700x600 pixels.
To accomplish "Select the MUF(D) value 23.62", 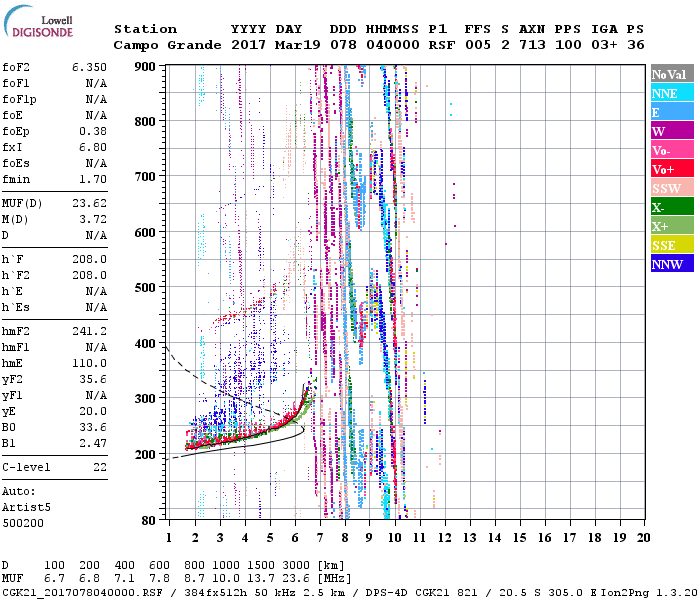I will click(x=89, y=201).
